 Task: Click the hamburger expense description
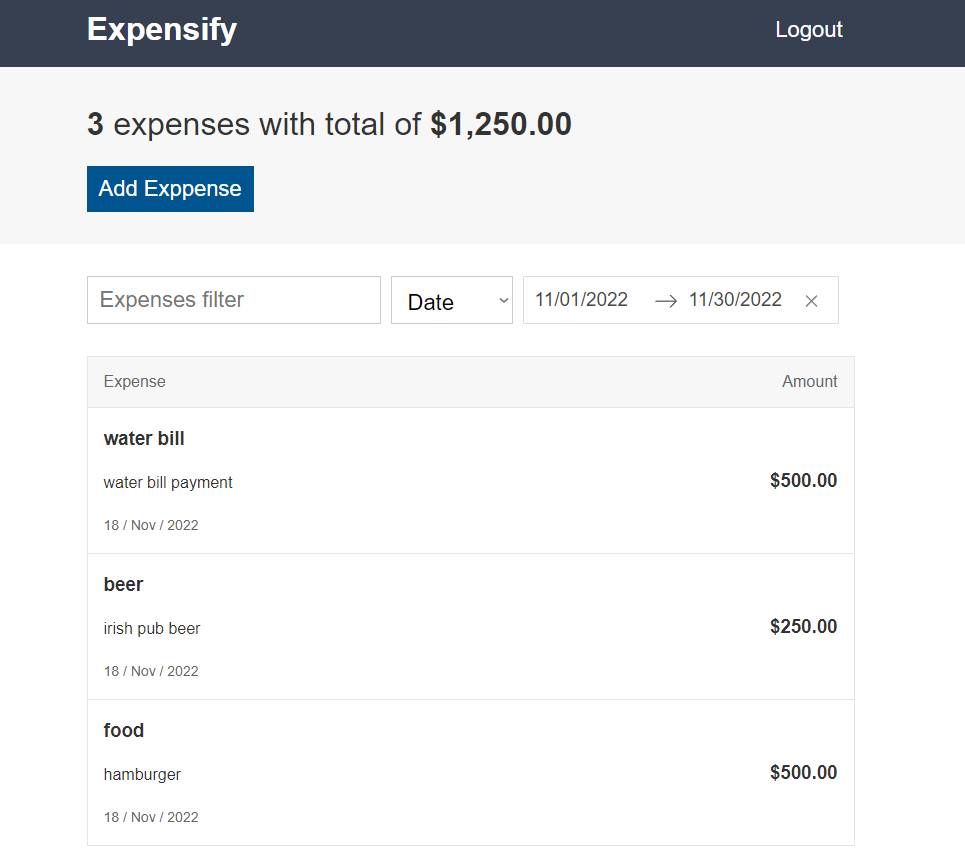click(x=141, y=774)
